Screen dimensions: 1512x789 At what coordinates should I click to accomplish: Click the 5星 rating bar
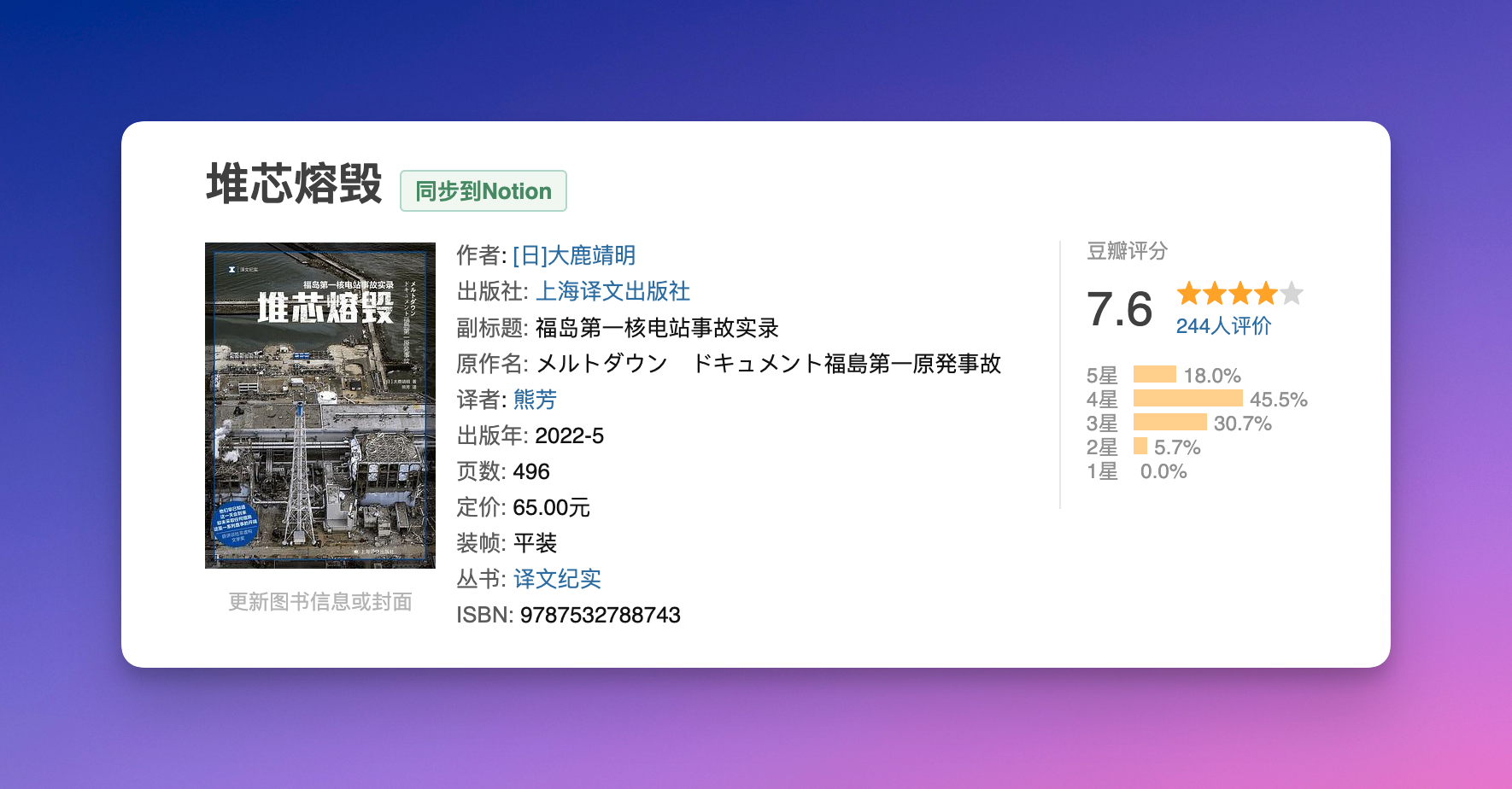[1155, 374]
